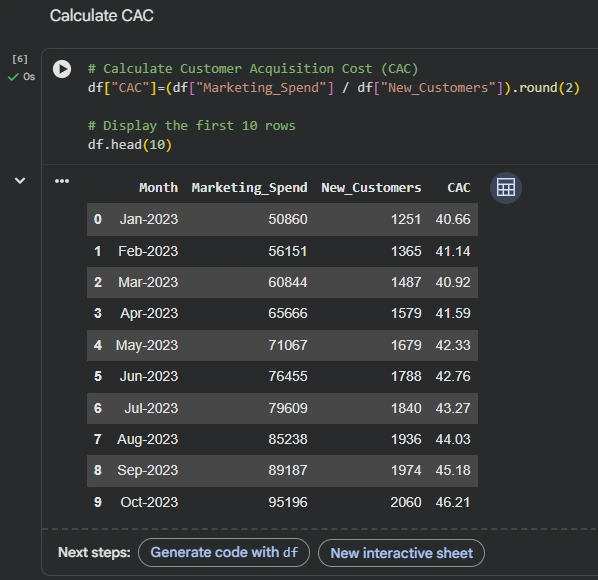Click the CAC calculation code line
The width and height of the screenshot is (598, 580).
(334, 88)
